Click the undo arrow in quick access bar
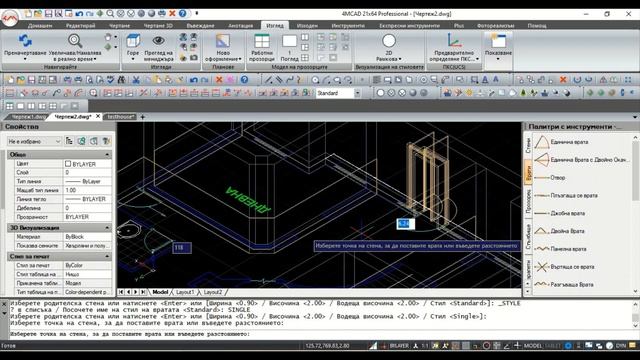 79,13
